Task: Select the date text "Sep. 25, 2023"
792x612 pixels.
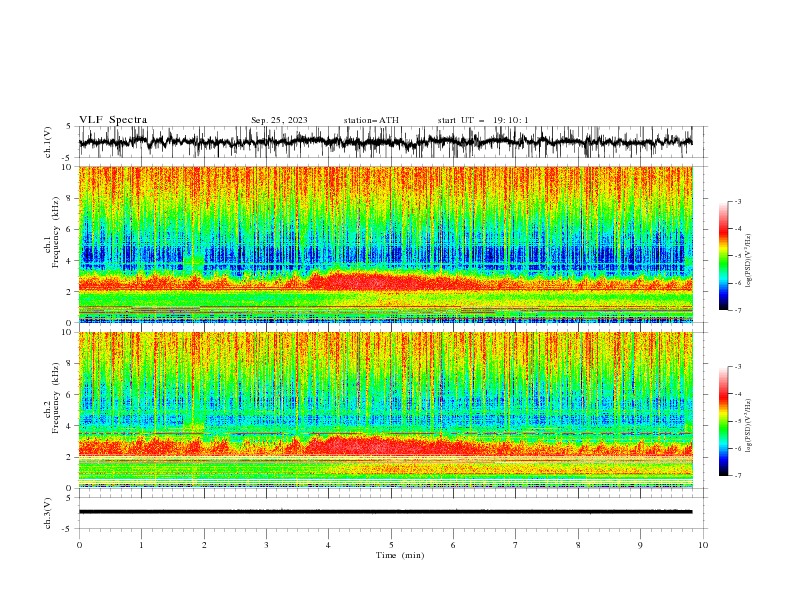Action: (279, 120)
